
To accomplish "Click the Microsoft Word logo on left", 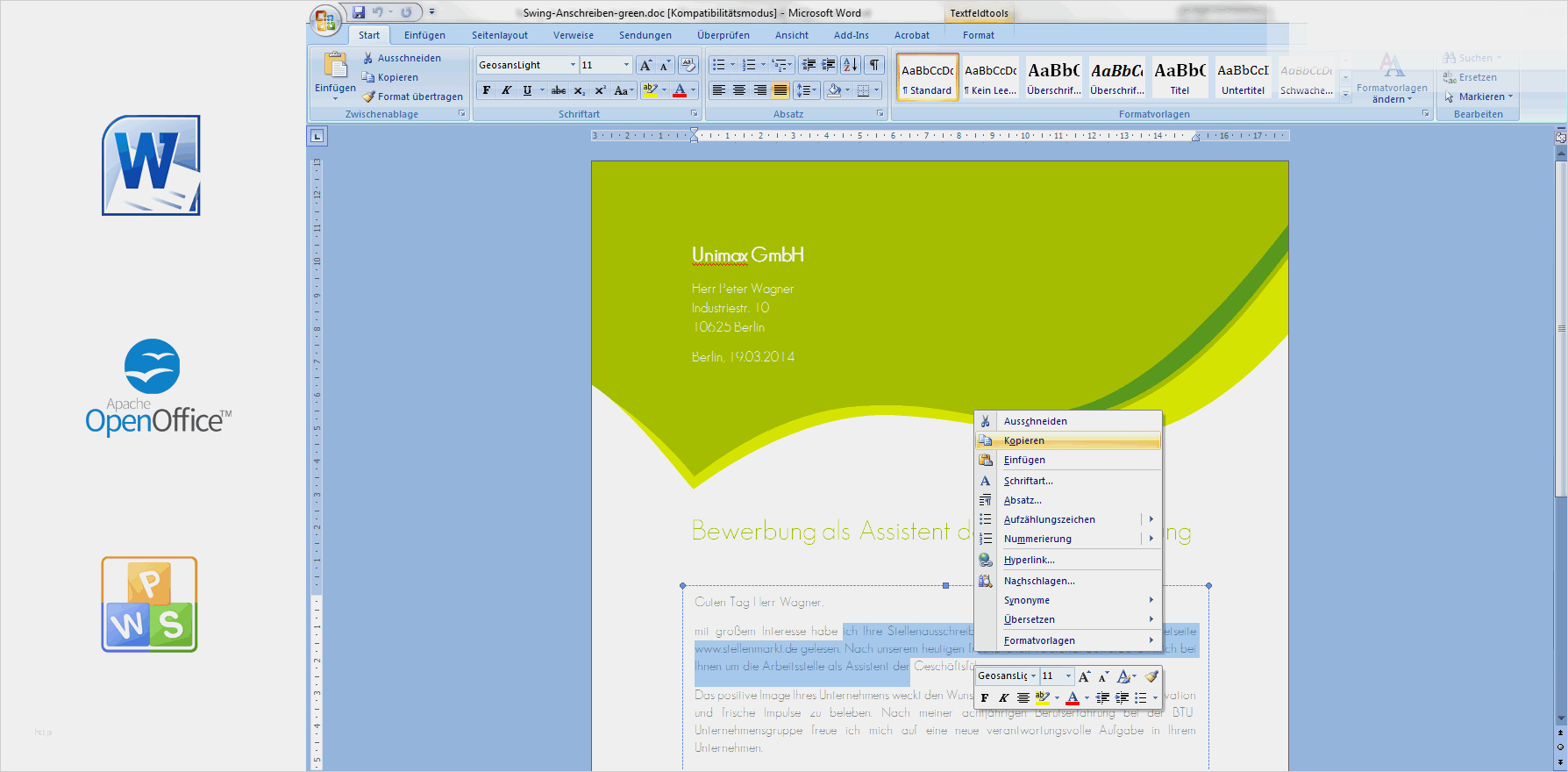I will point(151,166).
